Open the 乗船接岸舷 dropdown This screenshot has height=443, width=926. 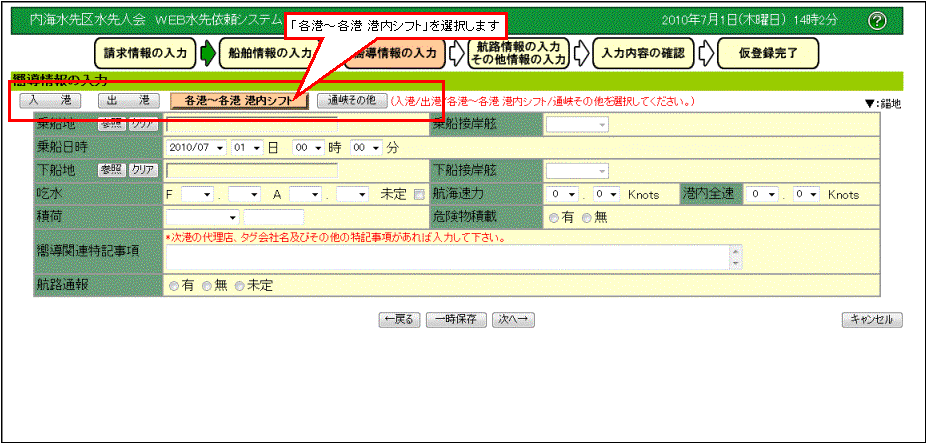[578, 125]
